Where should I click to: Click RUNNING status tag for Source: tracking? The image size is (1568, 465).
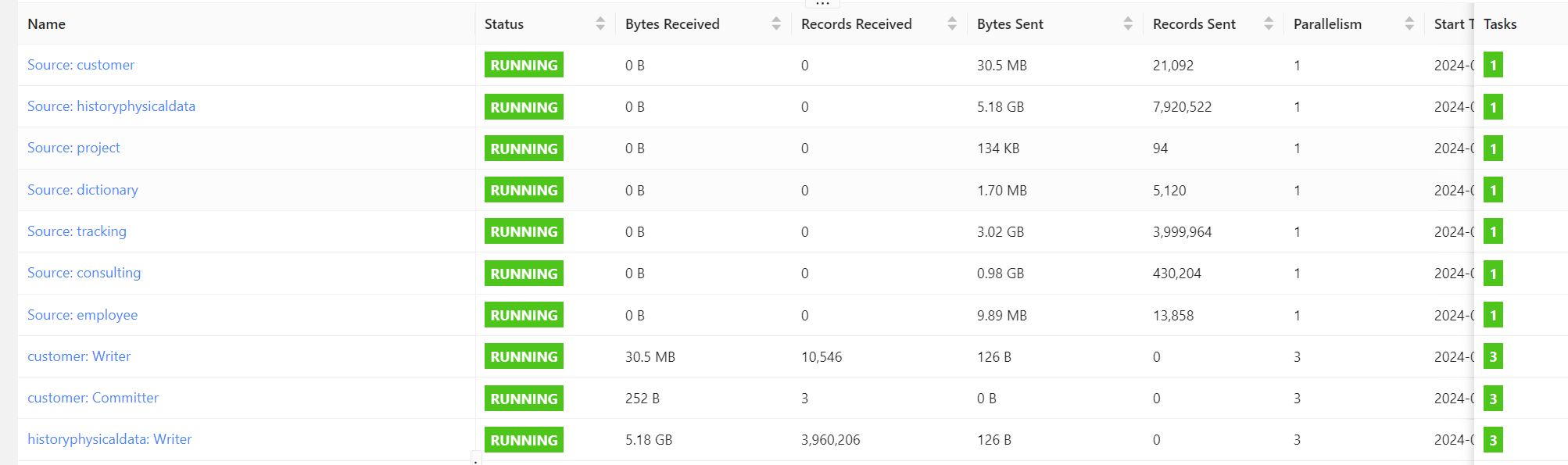tap(524, 232)
